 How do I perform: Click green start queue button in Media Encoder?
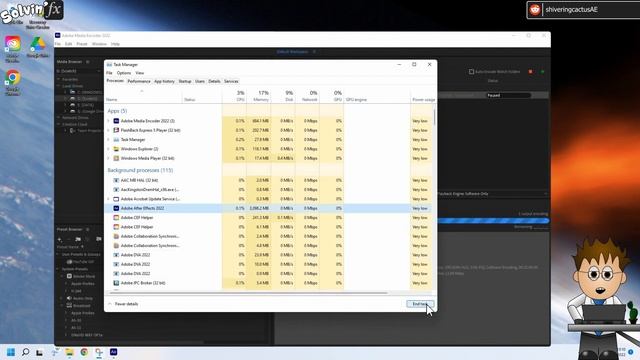pyautogui.click(x=542, y=72)
